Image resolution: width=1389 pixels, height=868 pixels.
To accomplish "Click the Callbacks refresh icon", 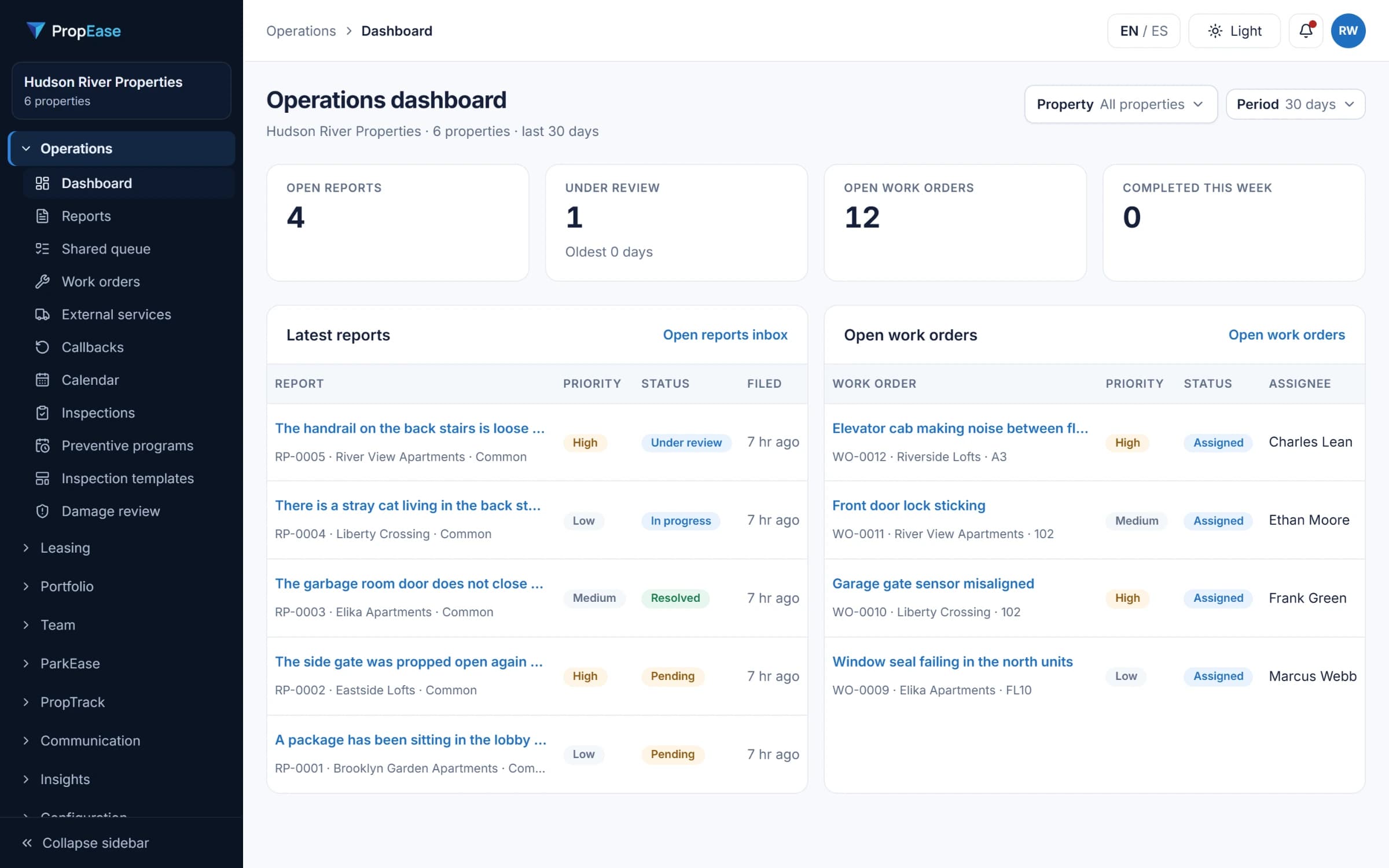I will tap(42, 347).
